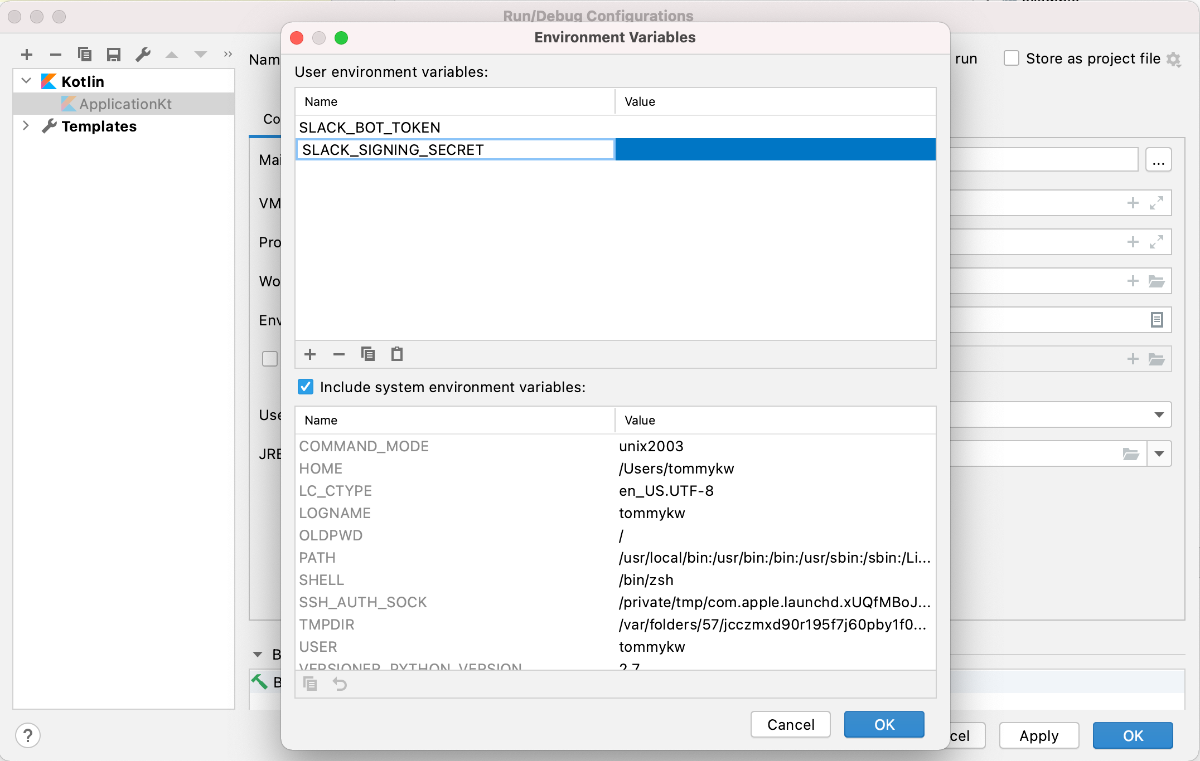Insert macro into VM options field
This screenshot has height=761, width=1200.
tap(1133, 203)
